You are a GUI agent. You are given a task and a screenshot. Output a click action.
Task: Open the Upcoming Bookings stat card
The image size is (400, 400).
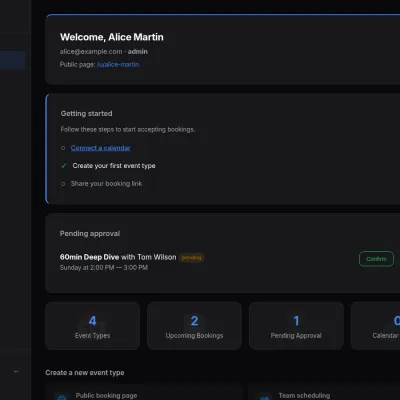click(x=194, y=326)
